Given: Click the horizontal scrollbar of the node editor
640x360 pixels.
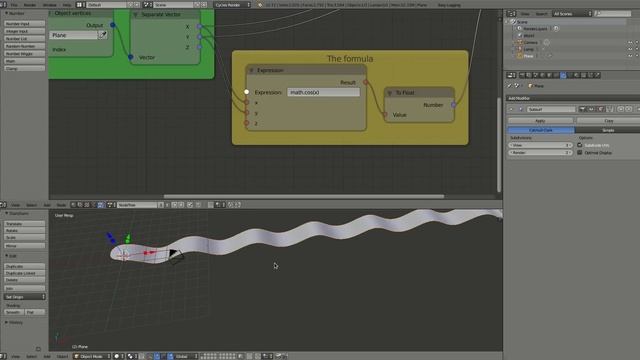Looking at the screenshot, I should point(304,196).
